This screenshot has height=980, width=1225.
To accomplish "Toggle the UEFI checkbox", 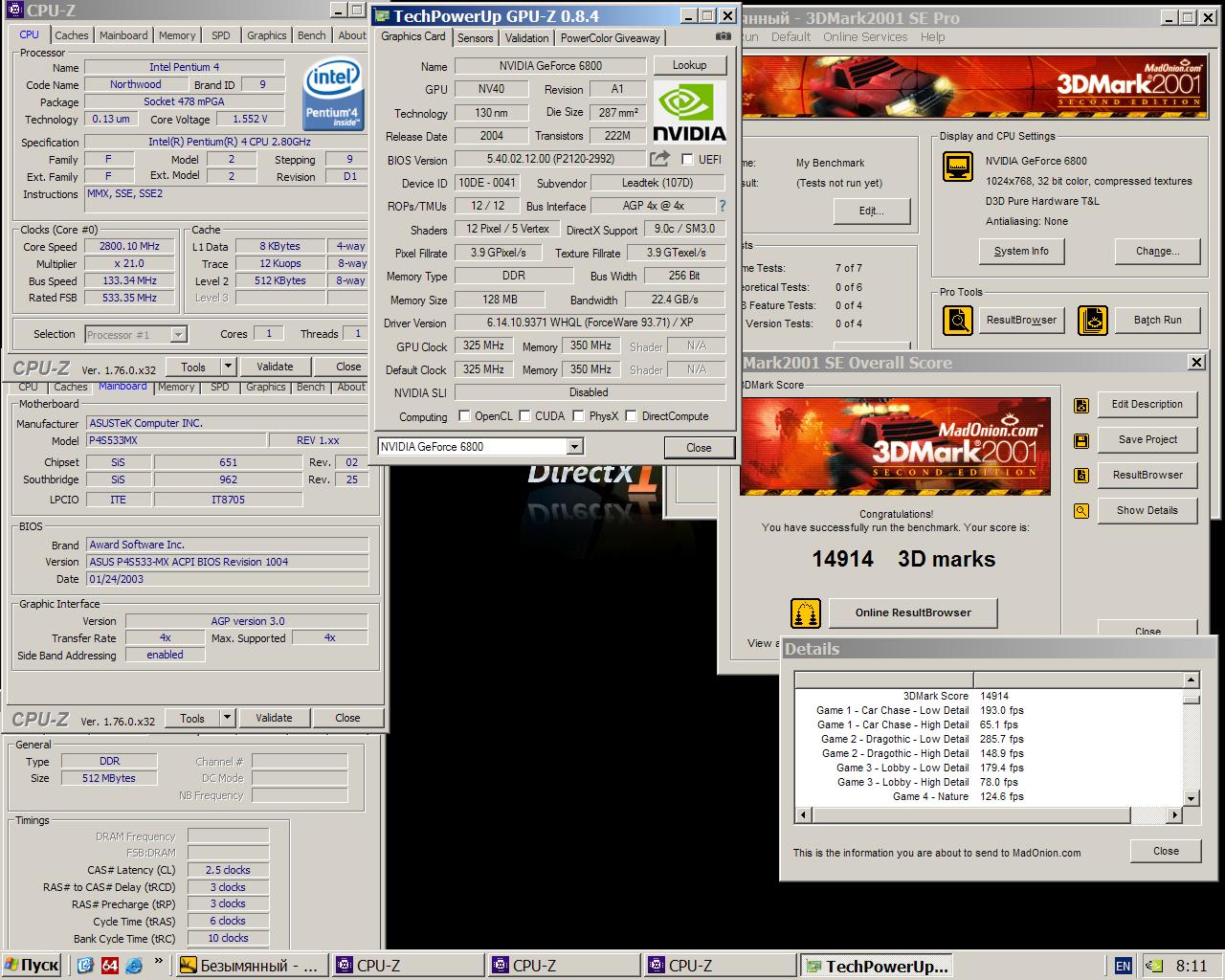I will pos(687,159).
